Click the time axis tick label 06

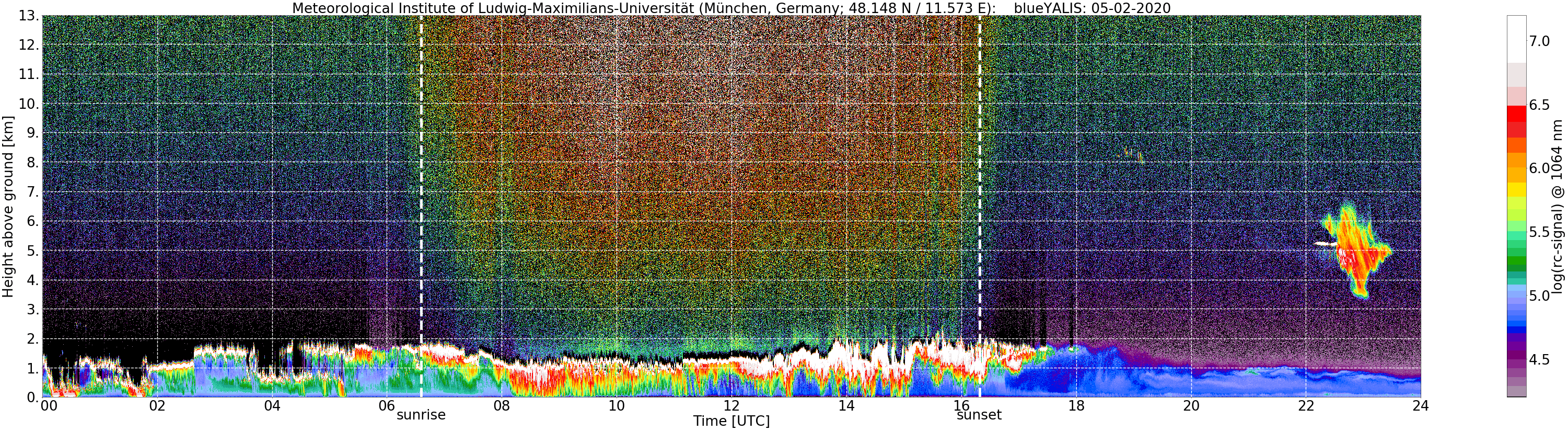pos(387,406)
